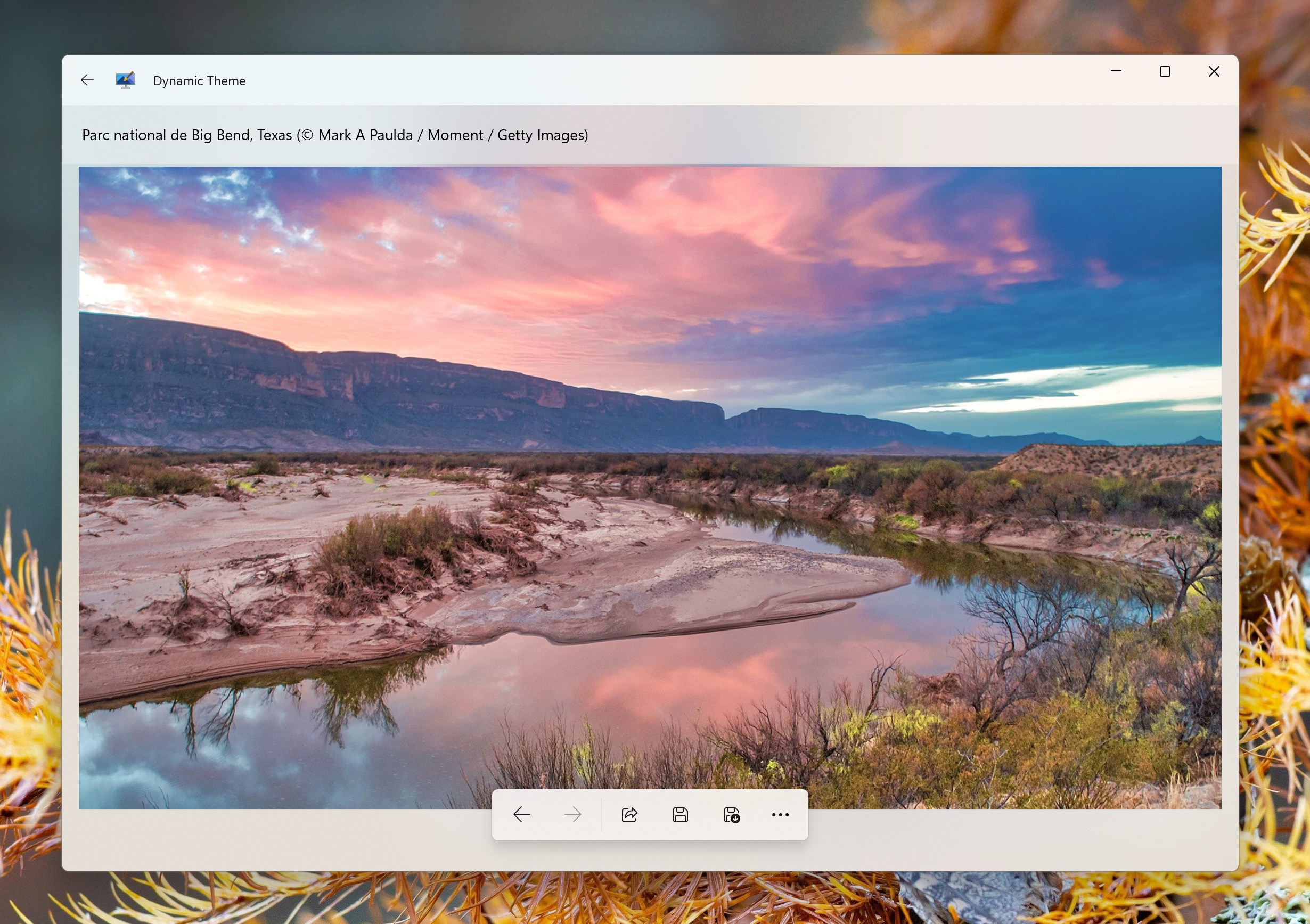Click the Dynamic Theme app icon

click(126, 80)
